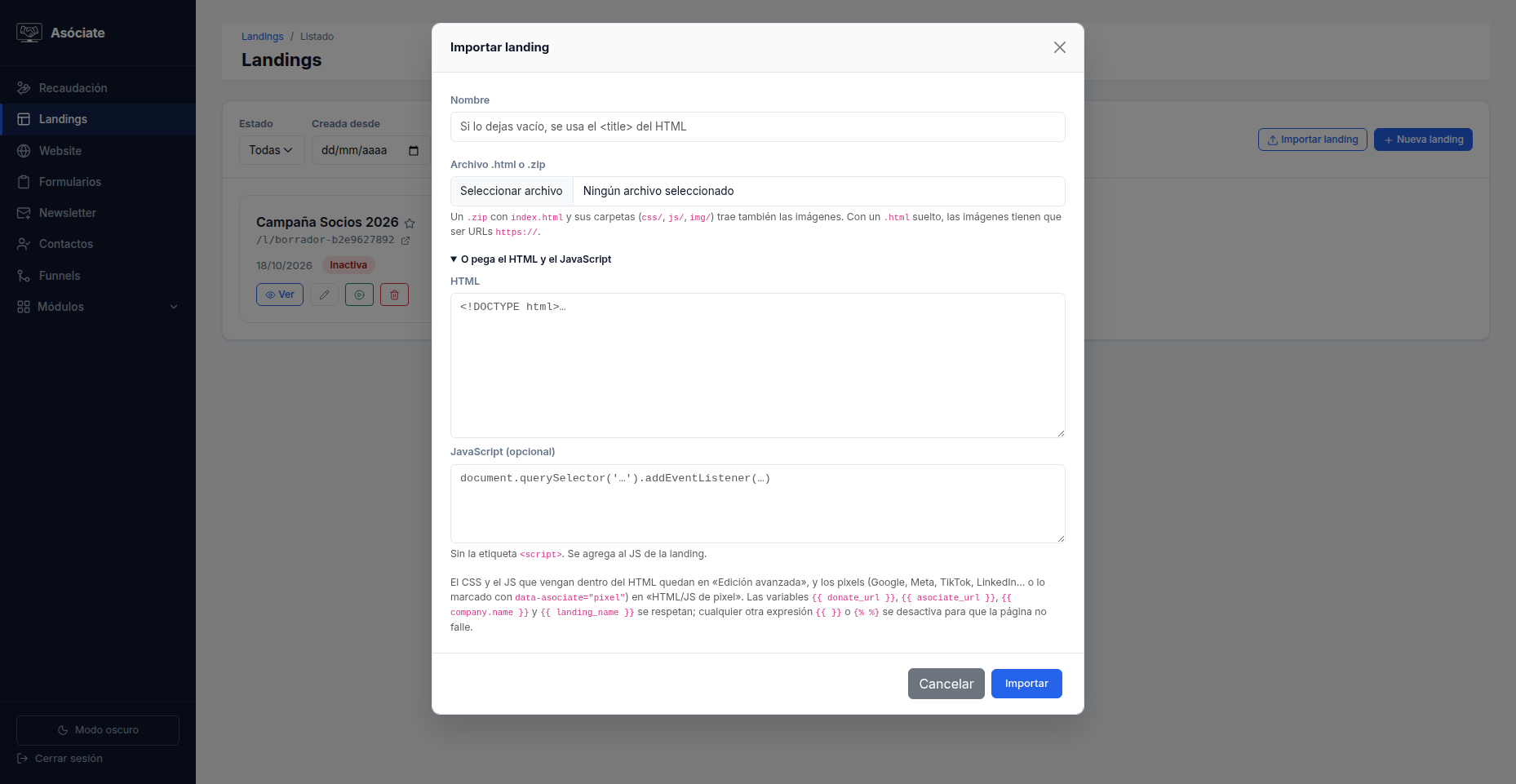
Task: Click into the HTML textarea
Action: [758, 365]
